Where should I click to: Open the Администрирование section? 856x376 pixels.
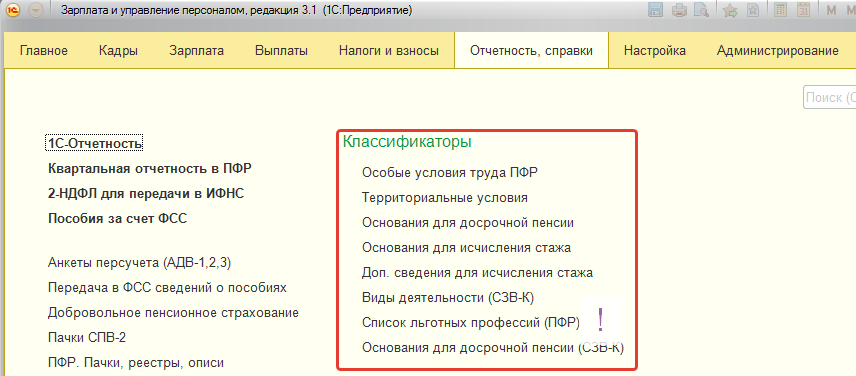click(778, 51)
